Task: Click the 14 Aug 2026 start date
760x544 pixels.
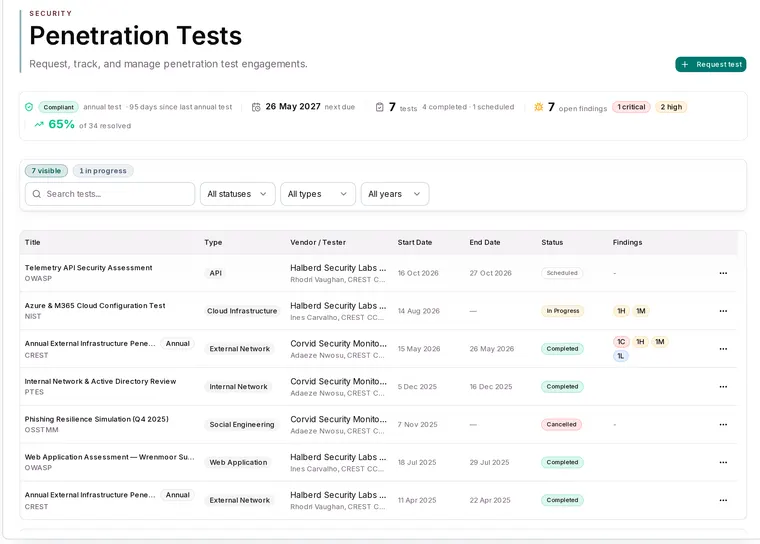Action: pyautogui.click(x=419, y=311)
